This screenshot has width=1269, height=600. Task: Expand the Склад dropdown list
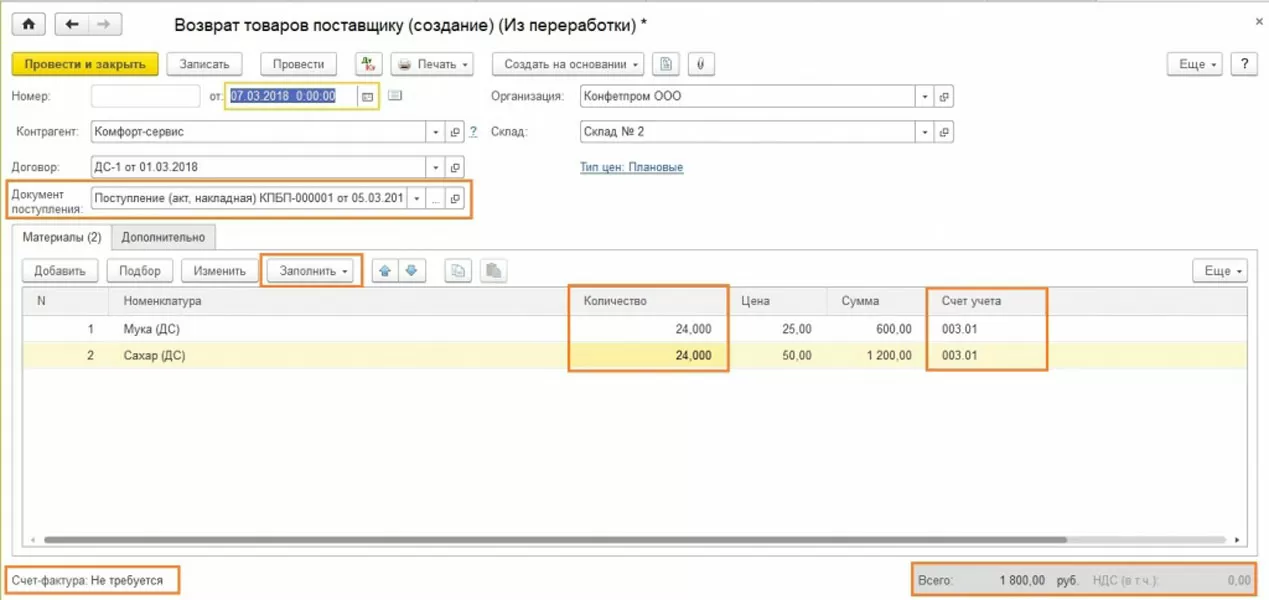(x=925, y=132)
